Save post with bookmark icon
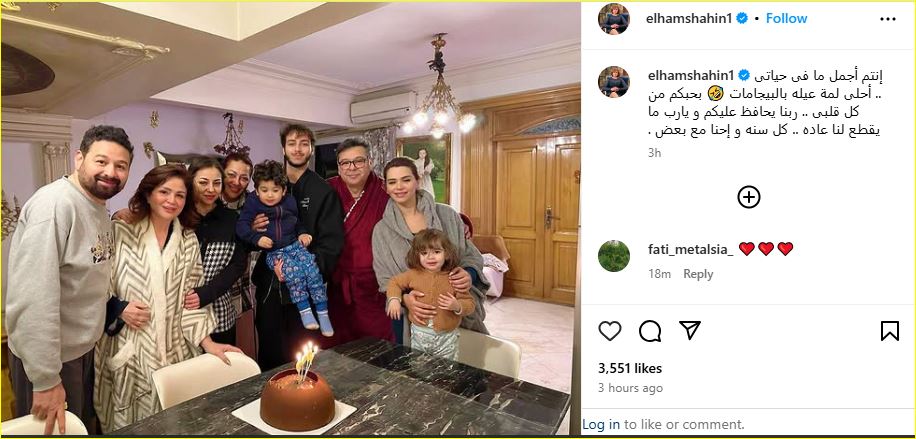 coord(890,331)
